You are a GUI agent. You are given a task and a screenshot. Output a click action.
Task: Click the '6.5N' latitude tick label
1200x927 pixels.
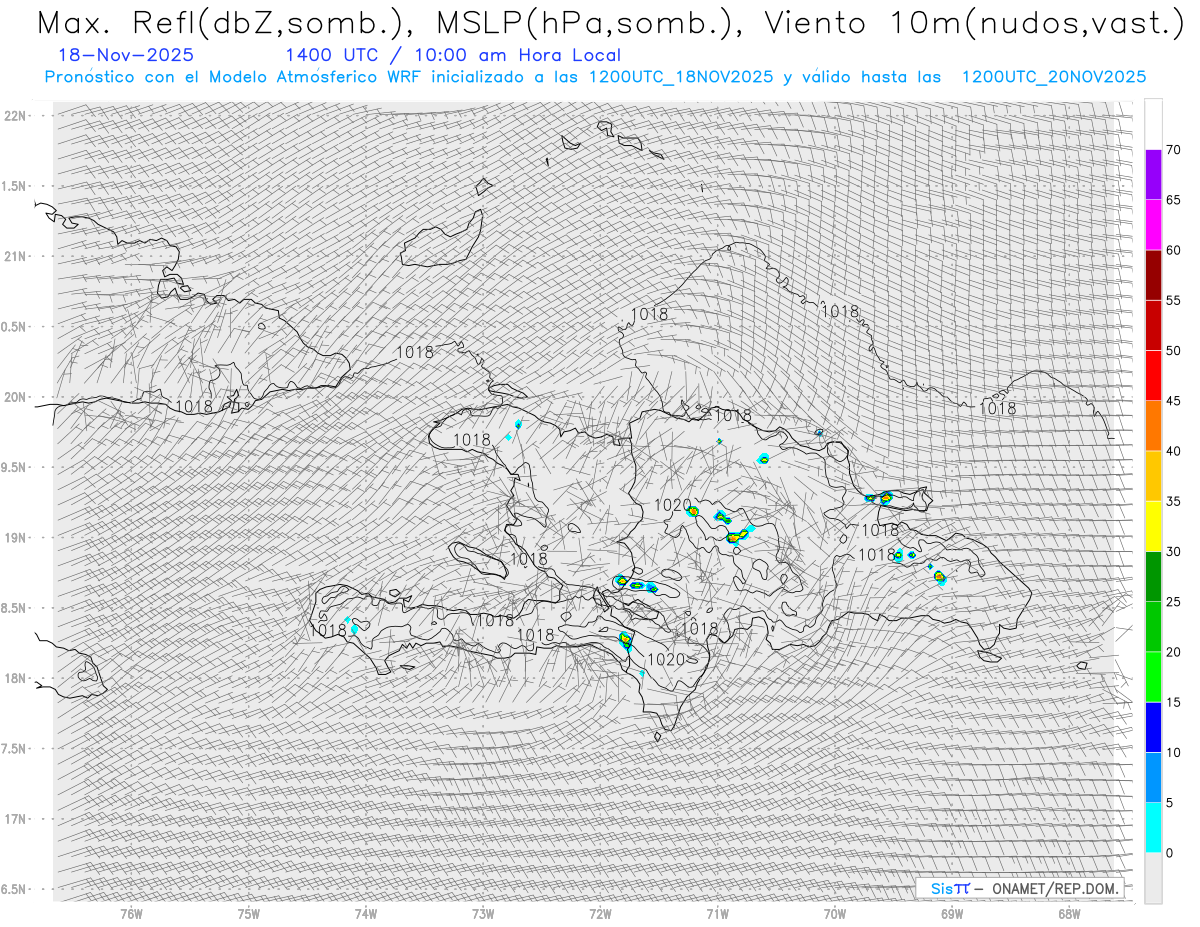[15, 889]
